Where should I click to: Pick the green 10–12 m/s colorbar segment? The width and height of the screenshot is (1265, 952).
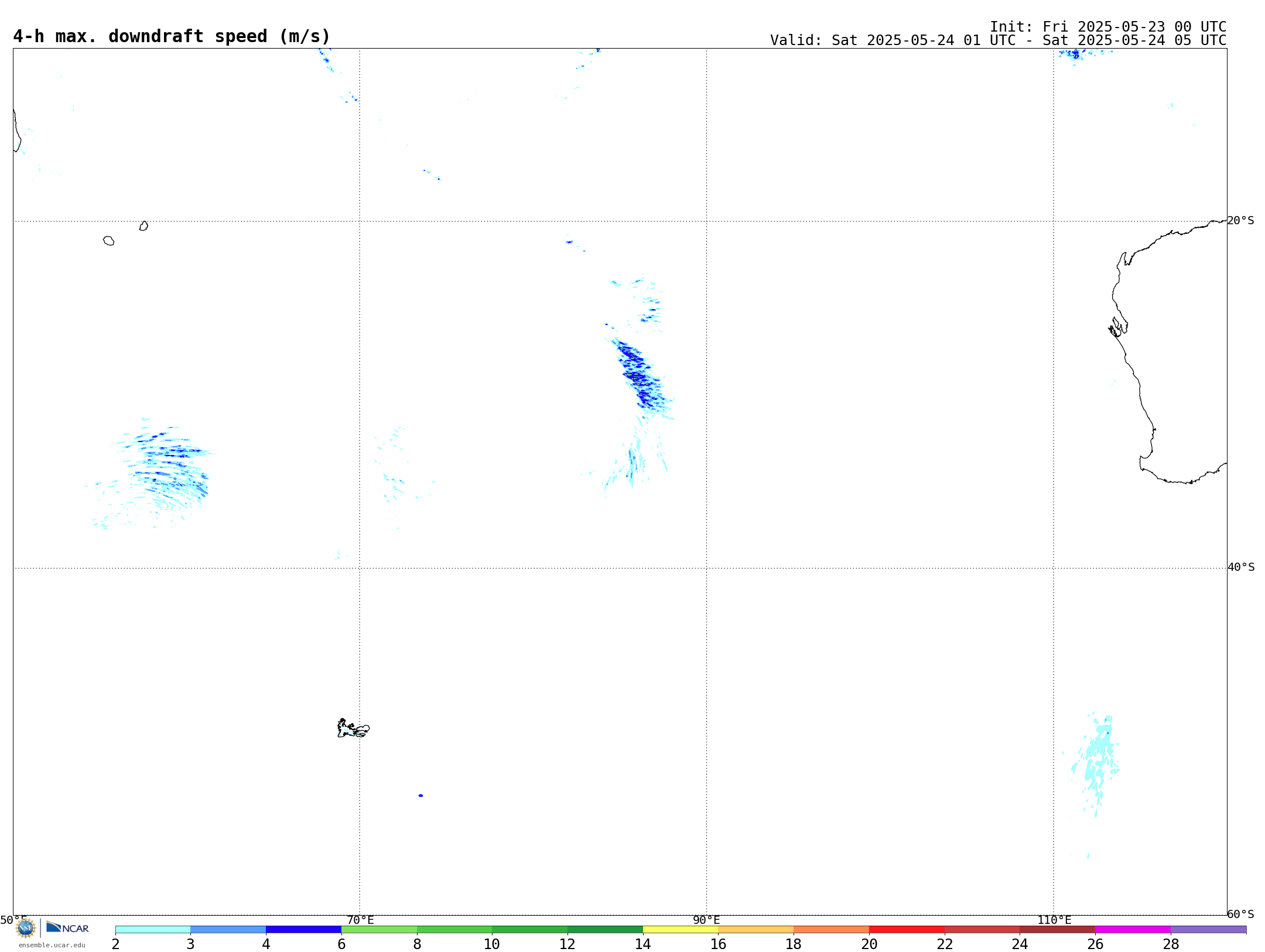(x=530, y=929)
